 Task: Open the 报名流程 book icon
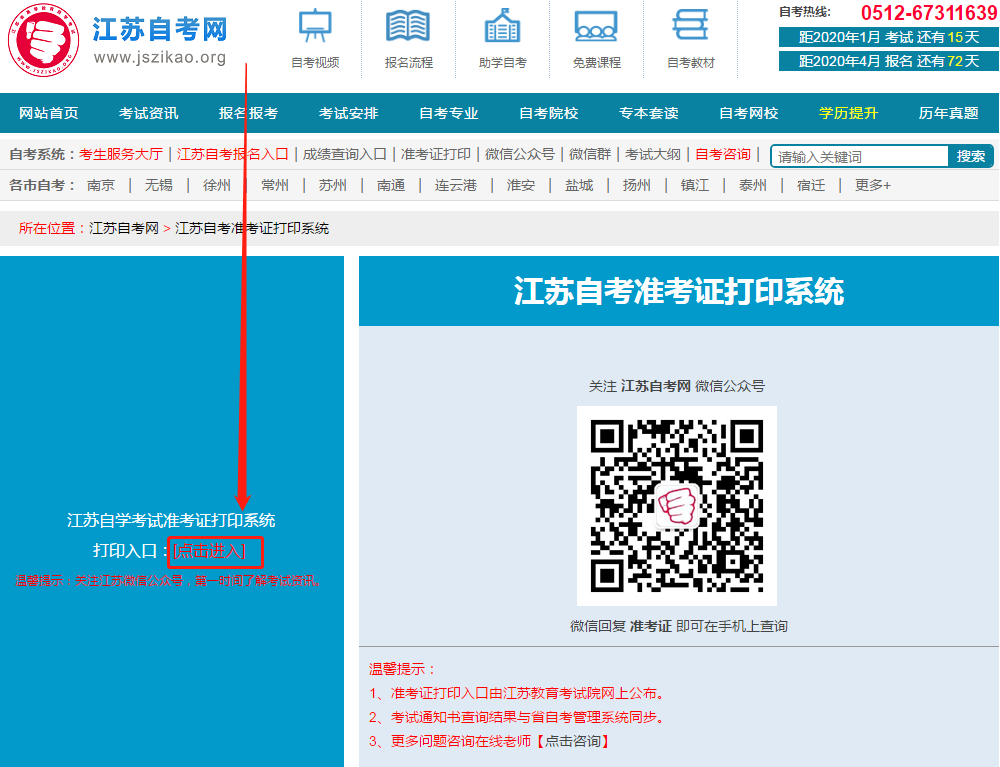coord(408,27)
